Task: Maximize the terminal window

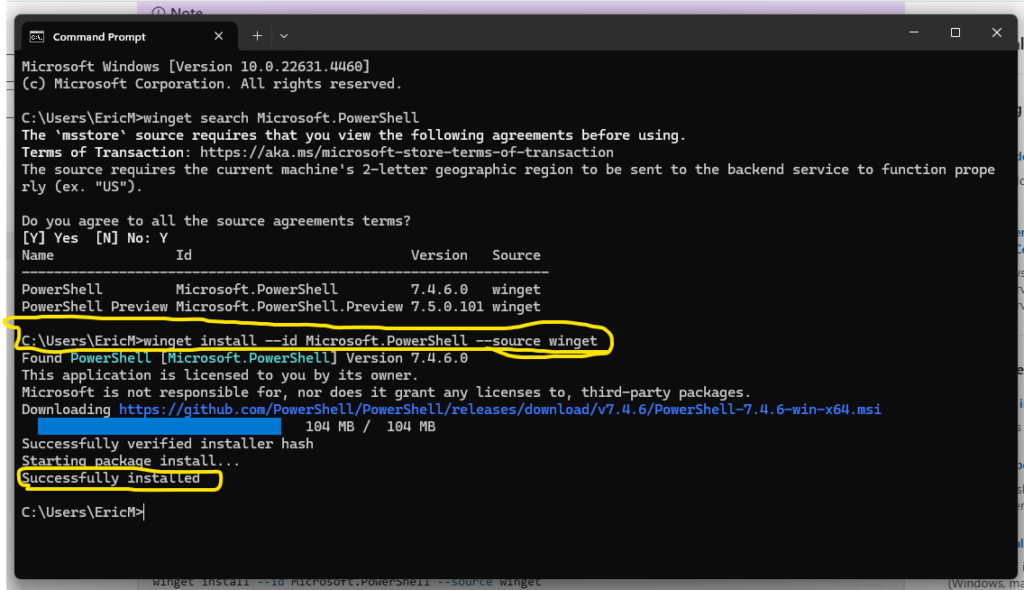Action: point(955,32)
